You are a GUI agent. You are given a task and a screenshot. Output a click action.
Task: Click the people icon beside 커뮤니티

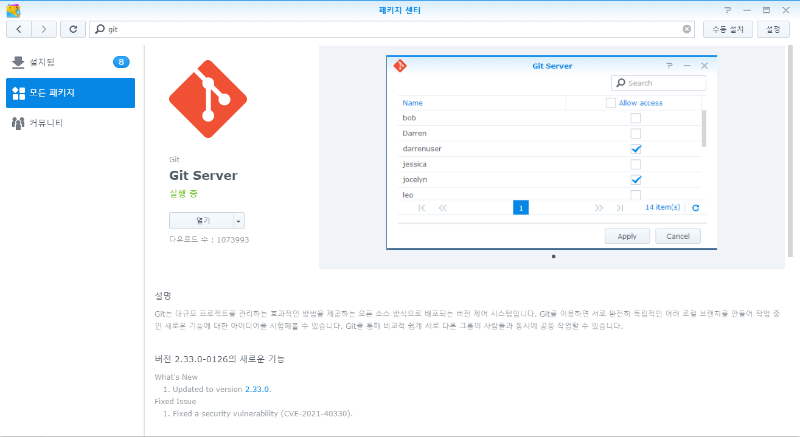tap(18, 123)
